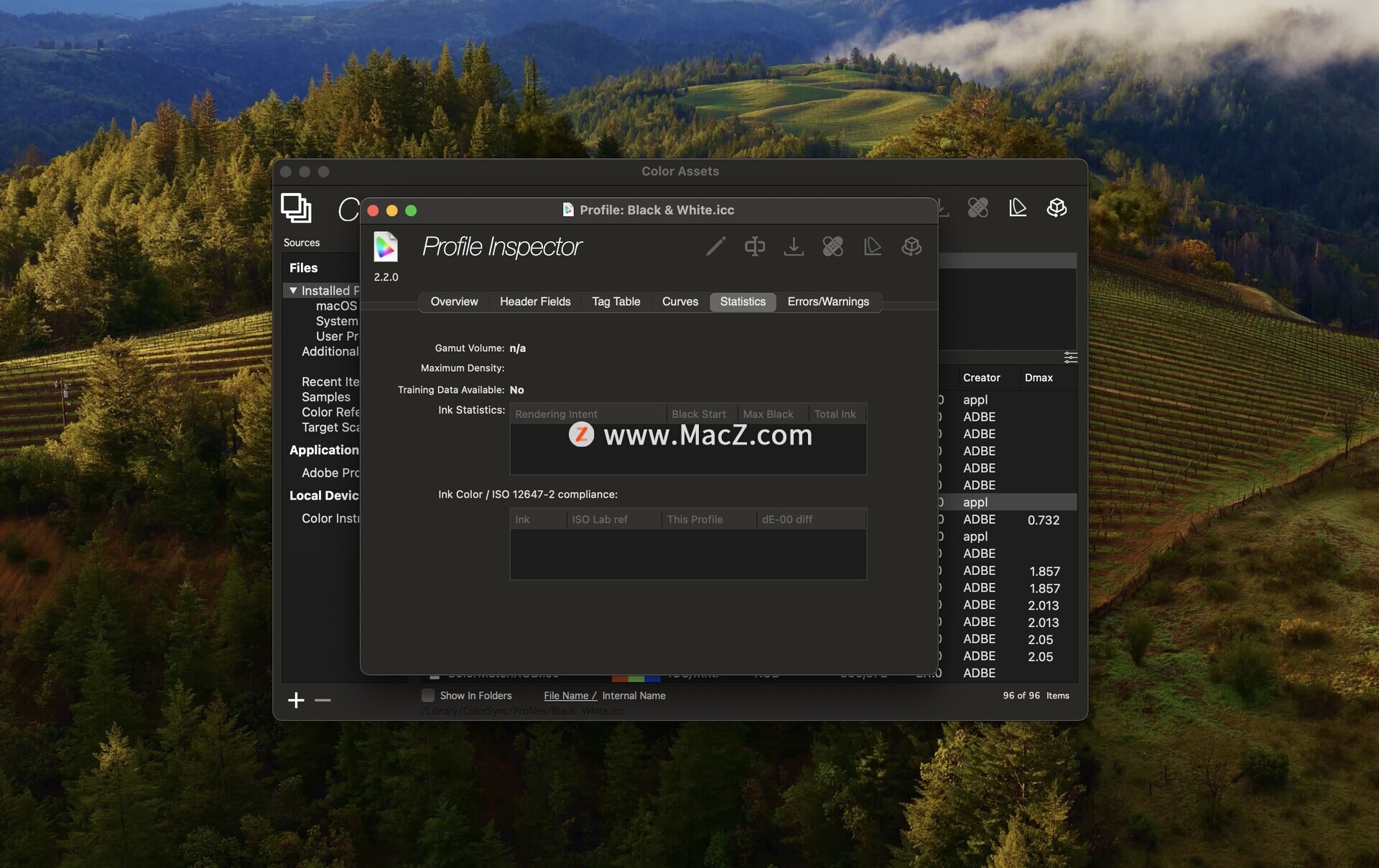Click the gamut graph icon in Color Assets toolbar
Image resolution: width=1379 pixels, height=868 pixels.
1017,207
